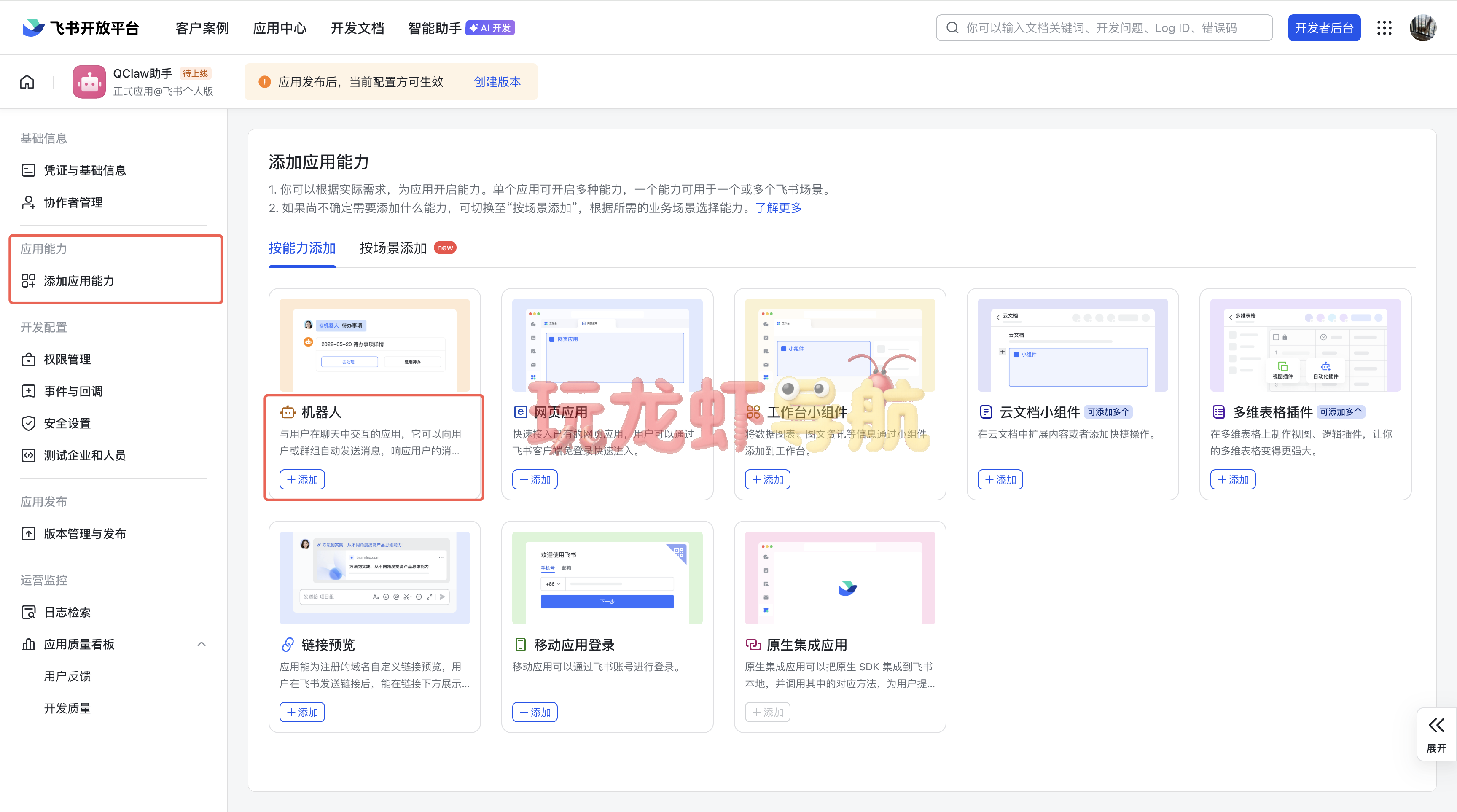Viewport: 1457px width, 812px height.
Task: Click the 多维表格插件 preview thumbnail
Action: 1305,345
